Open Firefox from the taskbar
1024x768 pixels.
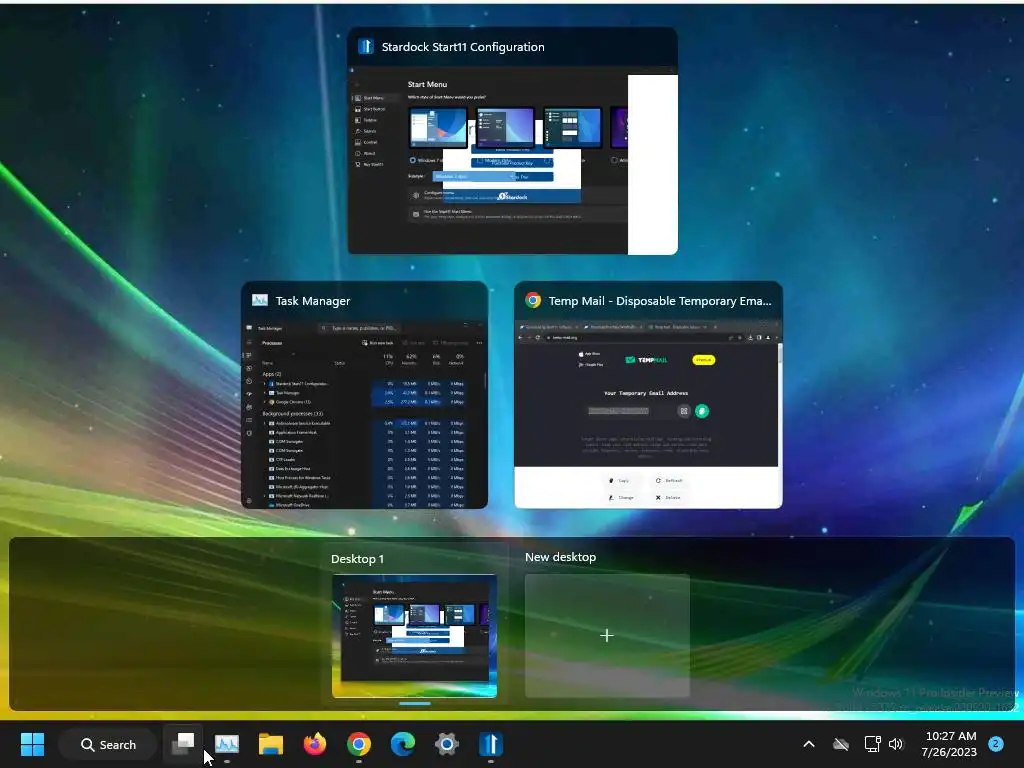coord(315,744)
